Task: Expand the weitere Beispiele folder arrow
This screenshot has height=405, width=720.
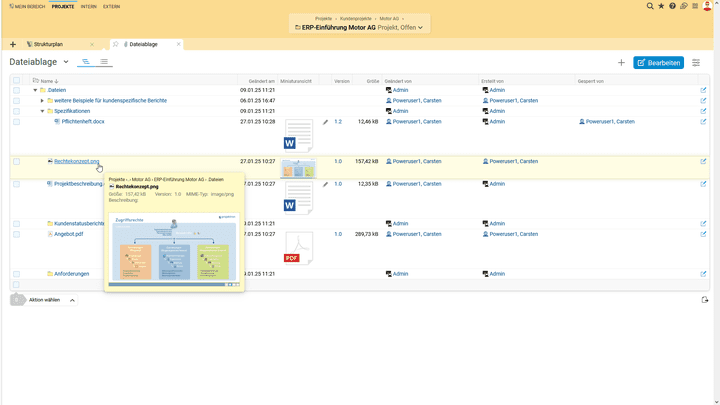Action: pos(42,101)
